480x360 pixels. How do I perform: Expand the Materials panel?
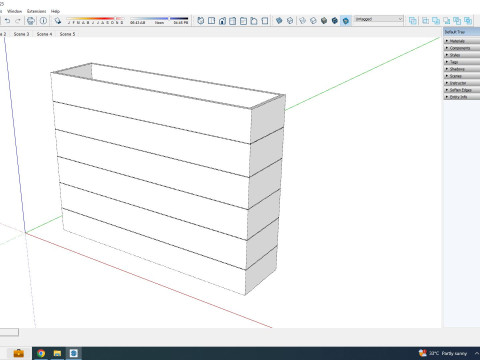pos(462,41)
